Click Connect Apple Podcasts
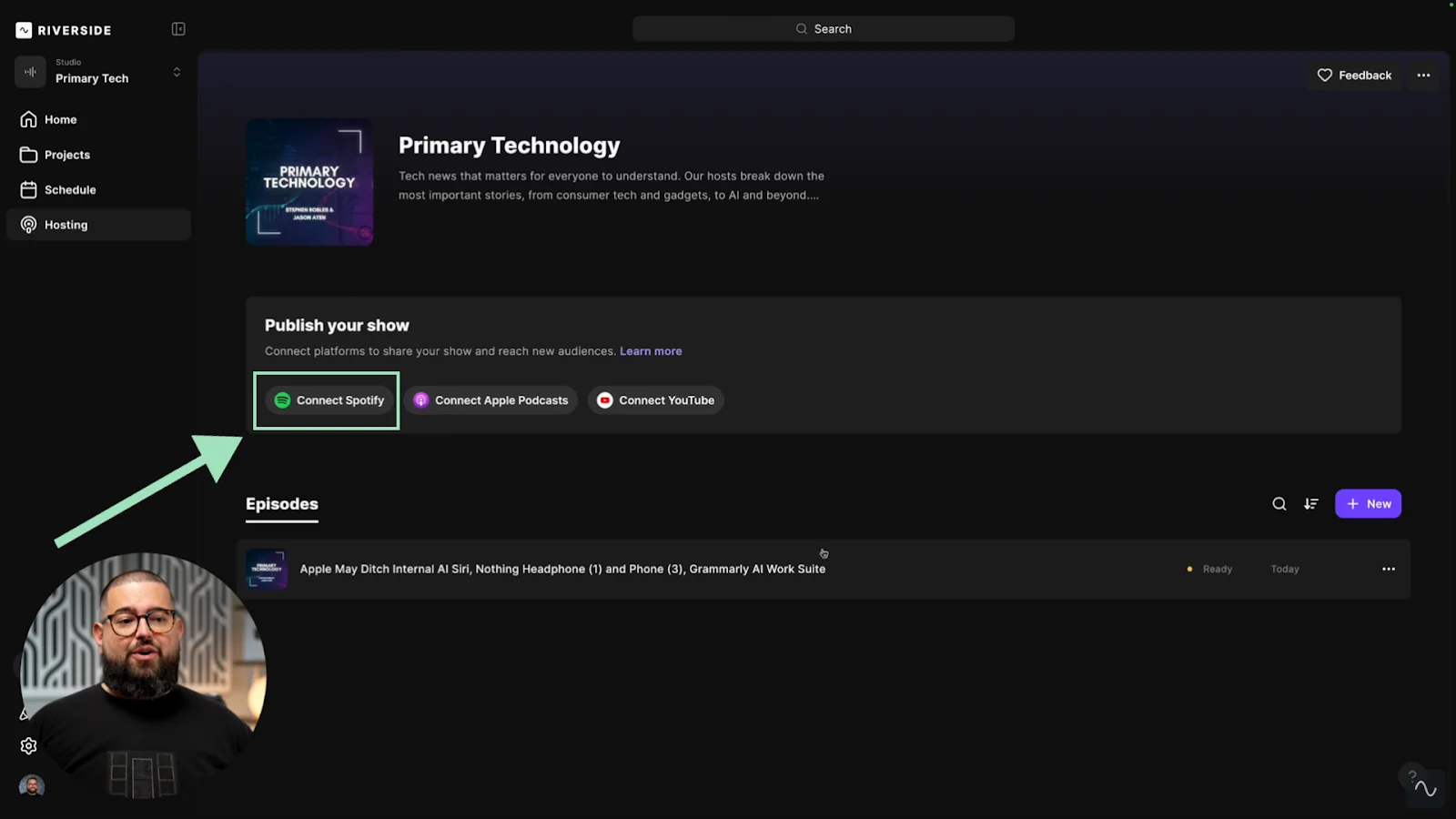Image resolution: width=1456 pixels, height=819 pixels. (491, 400)
